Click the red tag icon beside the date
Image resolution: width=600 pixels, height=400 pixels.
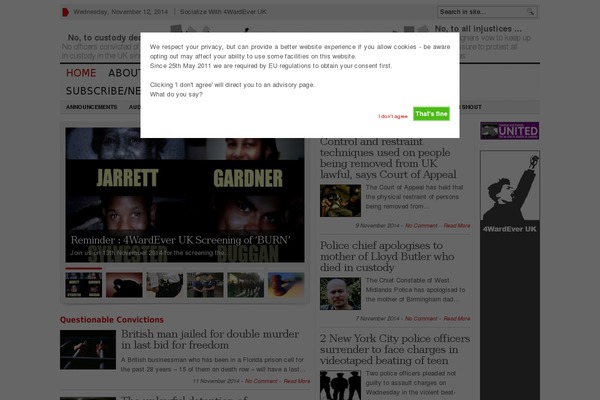coord(65,12)
